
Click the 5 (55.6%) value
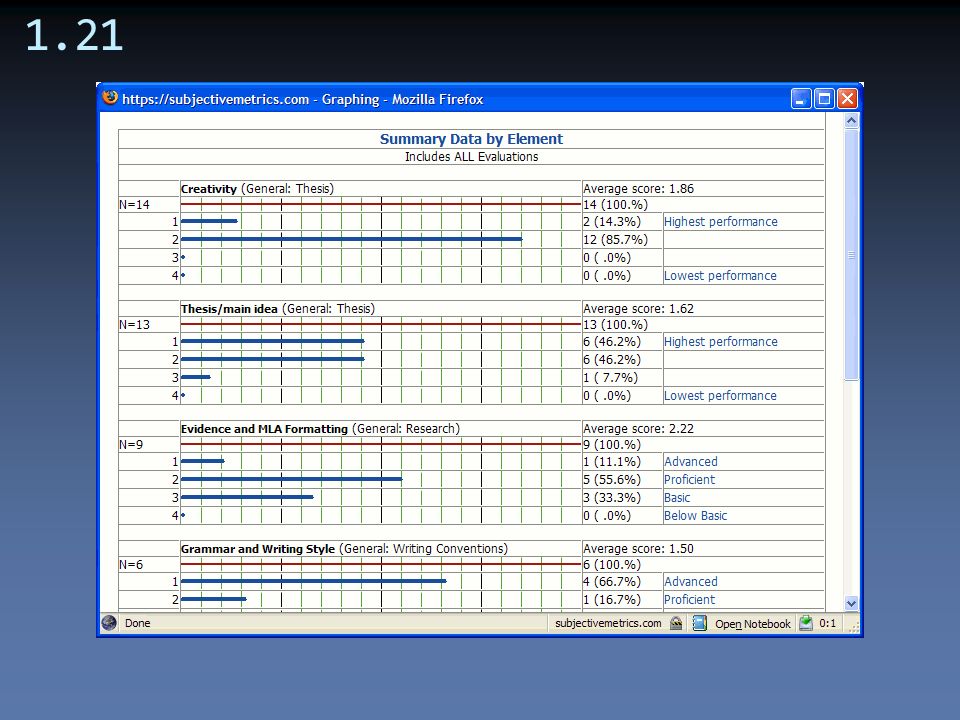(x=612, y=479)
